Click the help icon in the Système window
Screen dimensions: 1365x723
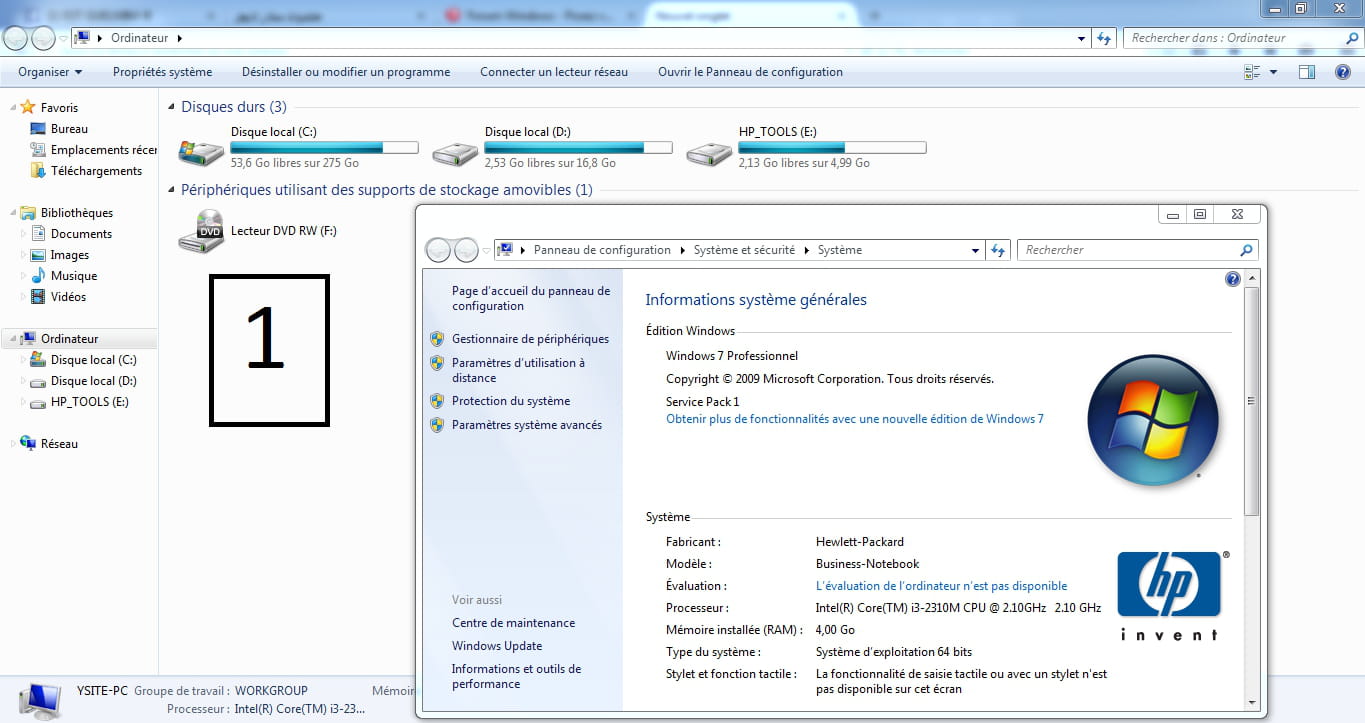click(1233, 279)
